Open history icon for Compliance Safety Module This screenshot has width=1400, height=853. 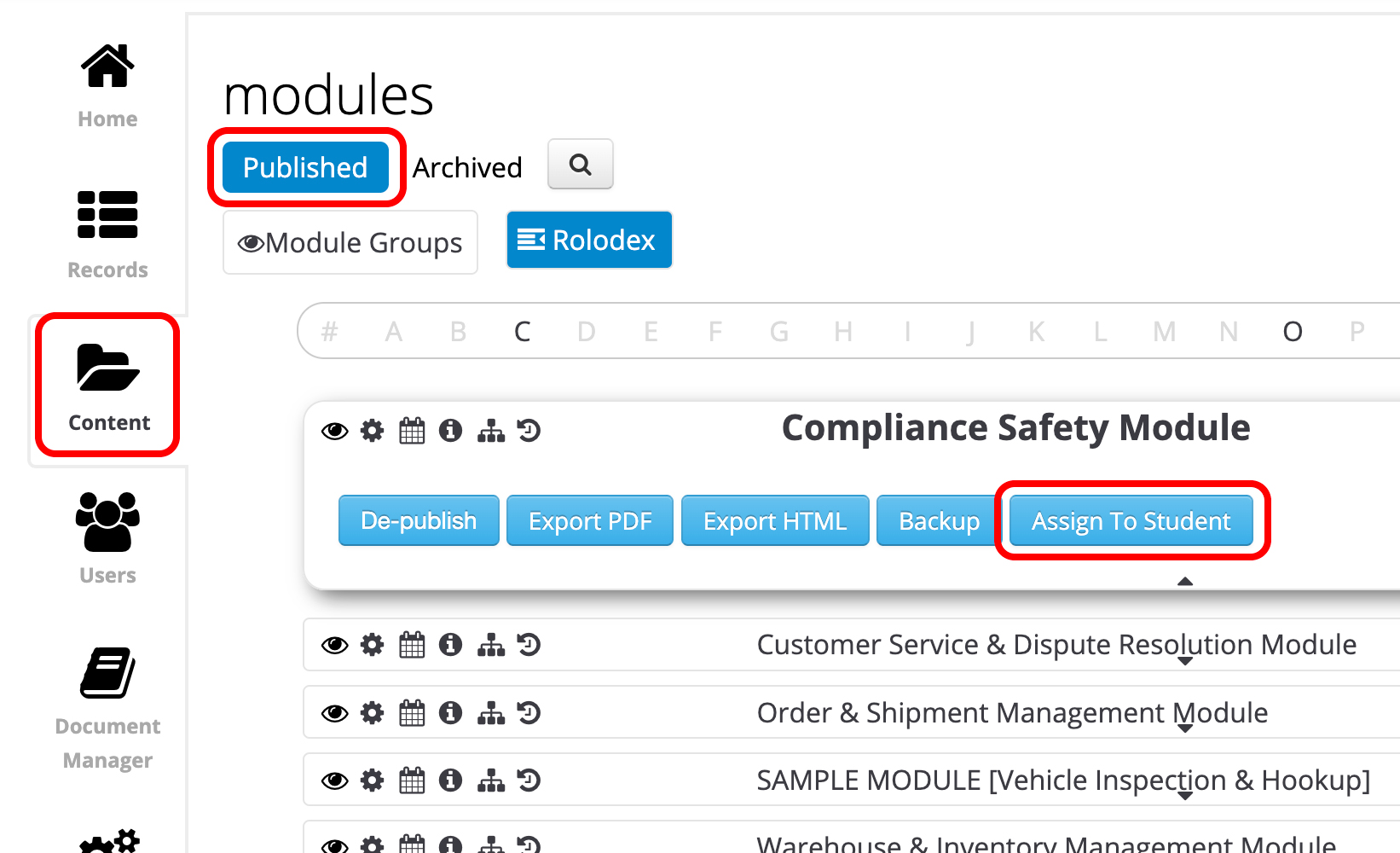click(x=529, y=431)
